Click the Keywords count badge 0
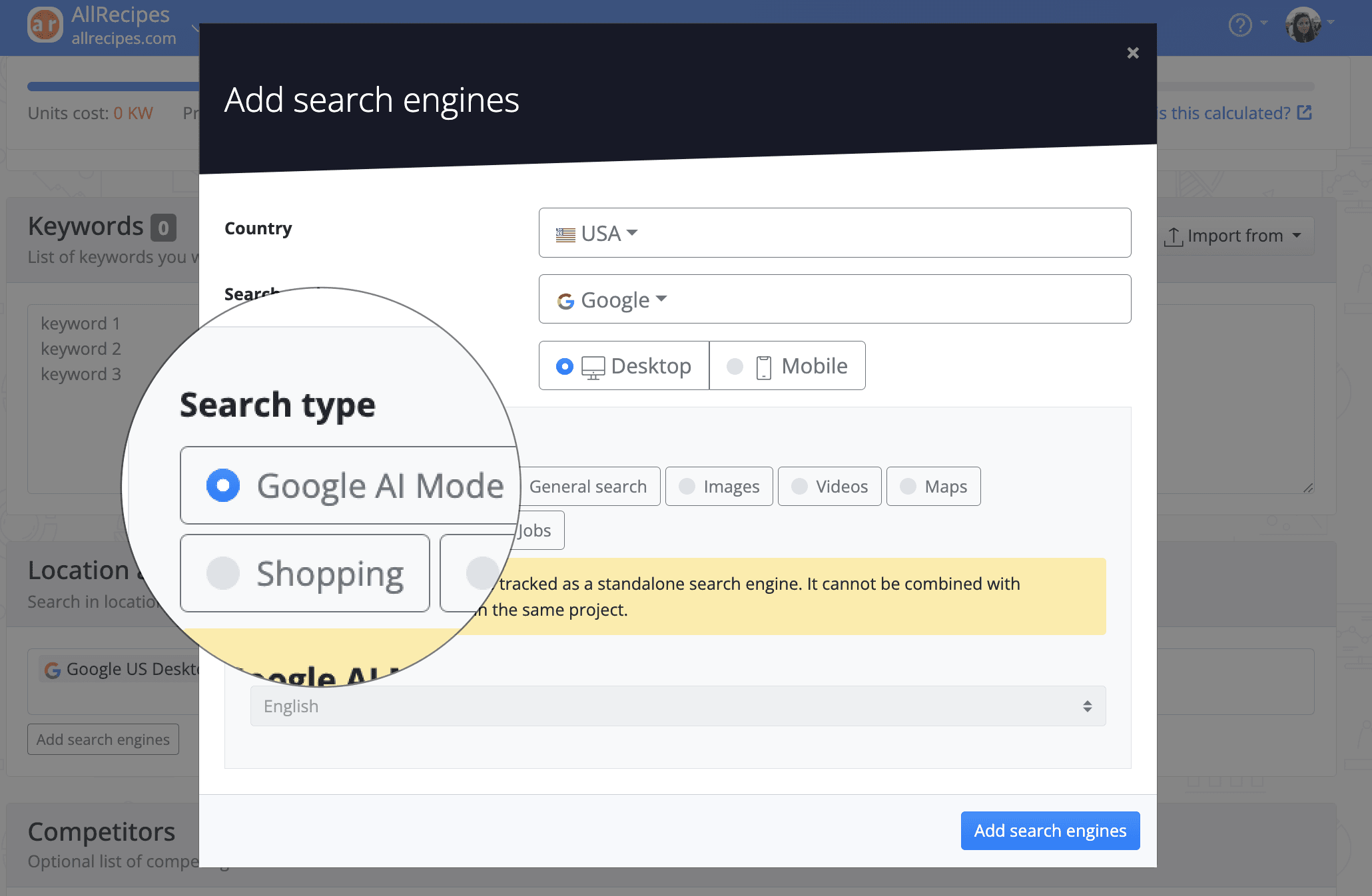This screenshot has height=896, width=1372. click(x=163, y=228)
